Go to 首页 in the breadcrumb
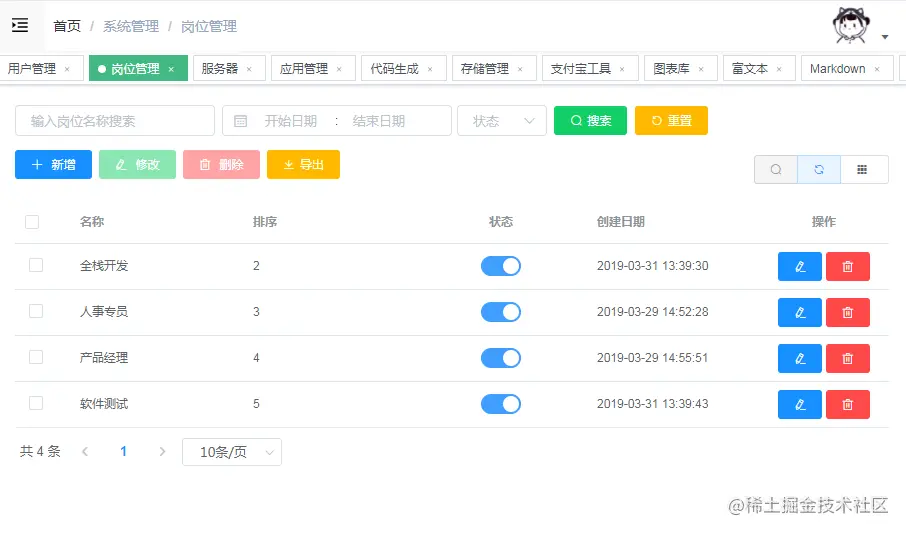906x533 pixels. (x=67, y=26)
